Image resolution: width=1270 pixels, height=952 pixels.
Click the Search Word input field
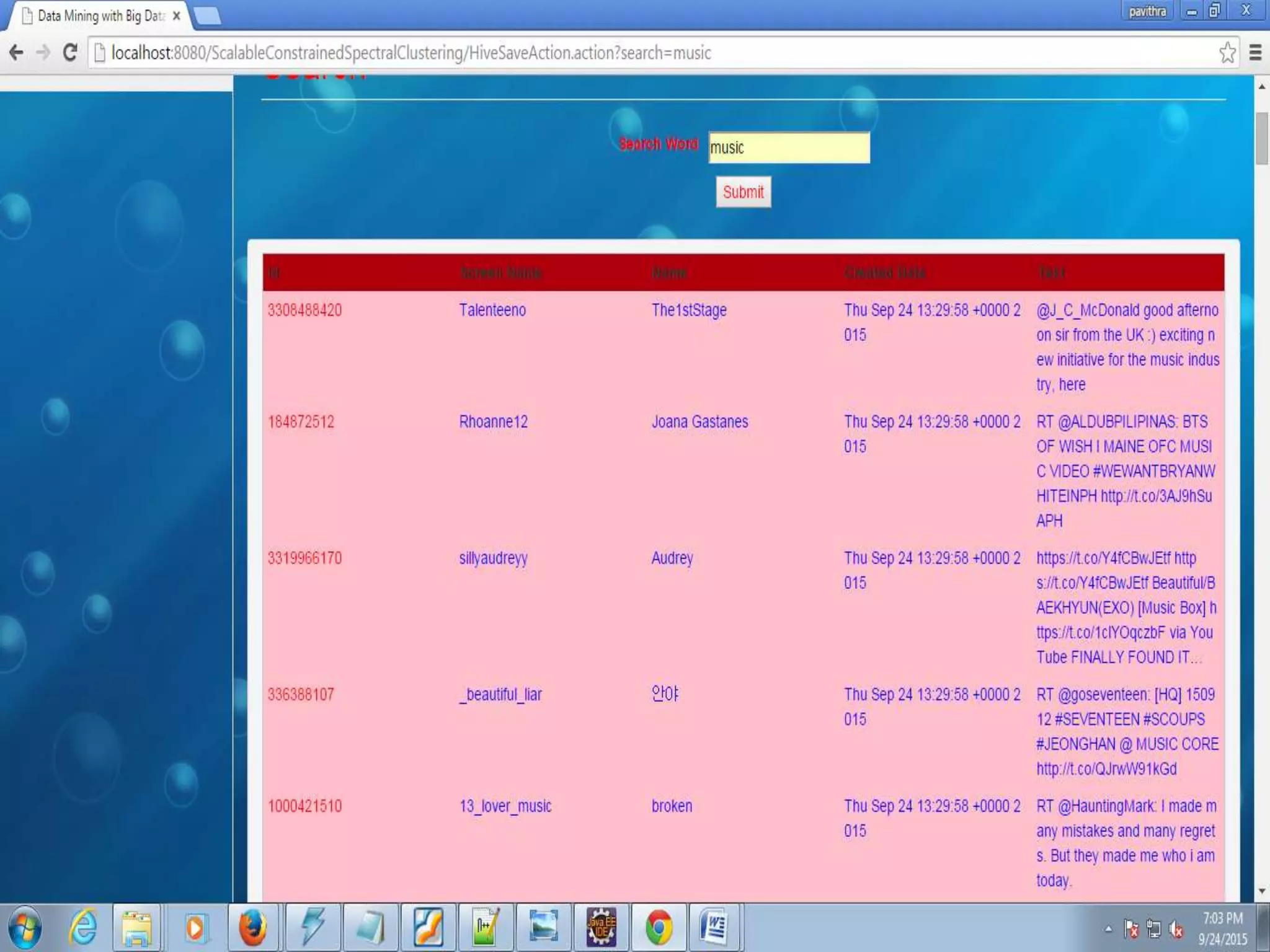(x=789, y=148)
